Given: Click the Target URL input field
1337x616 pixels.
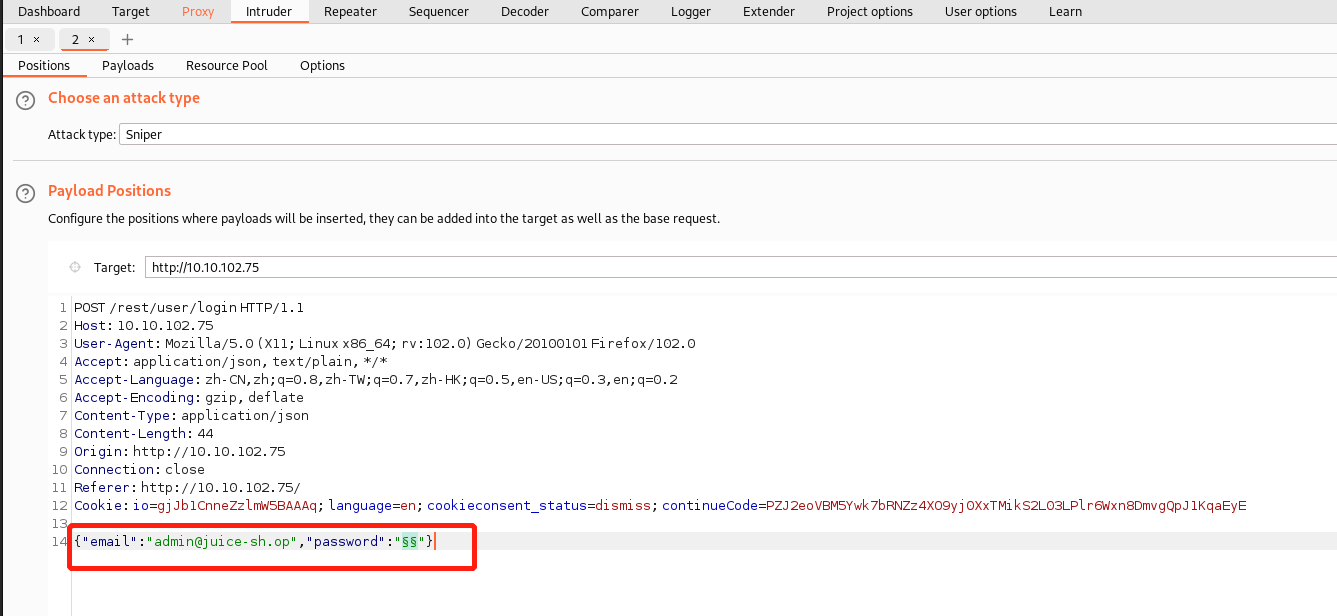Looking at the screenshot, I should coord(740,268).
